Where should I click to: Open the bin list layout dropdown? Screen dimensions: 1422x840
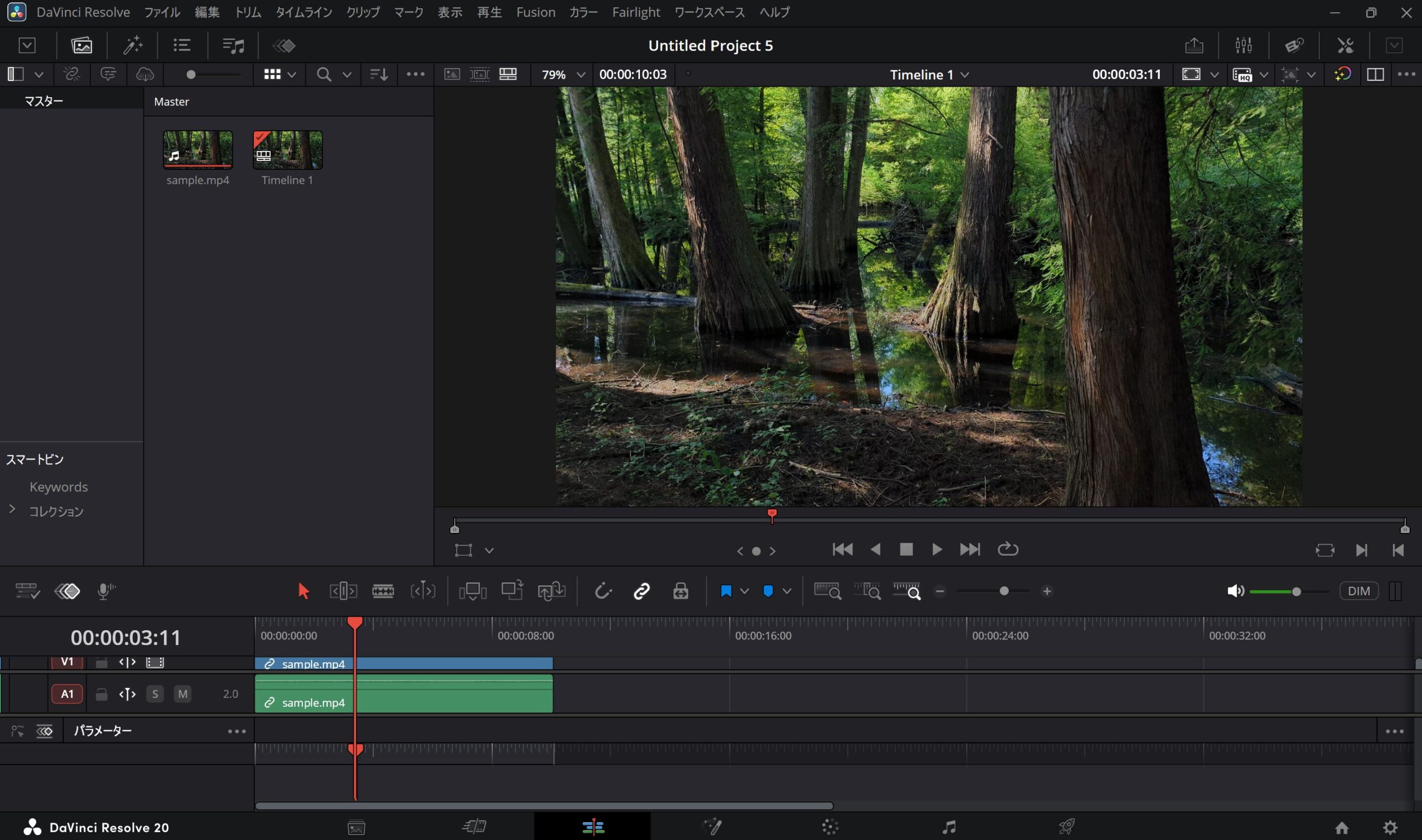click(39, 74)
